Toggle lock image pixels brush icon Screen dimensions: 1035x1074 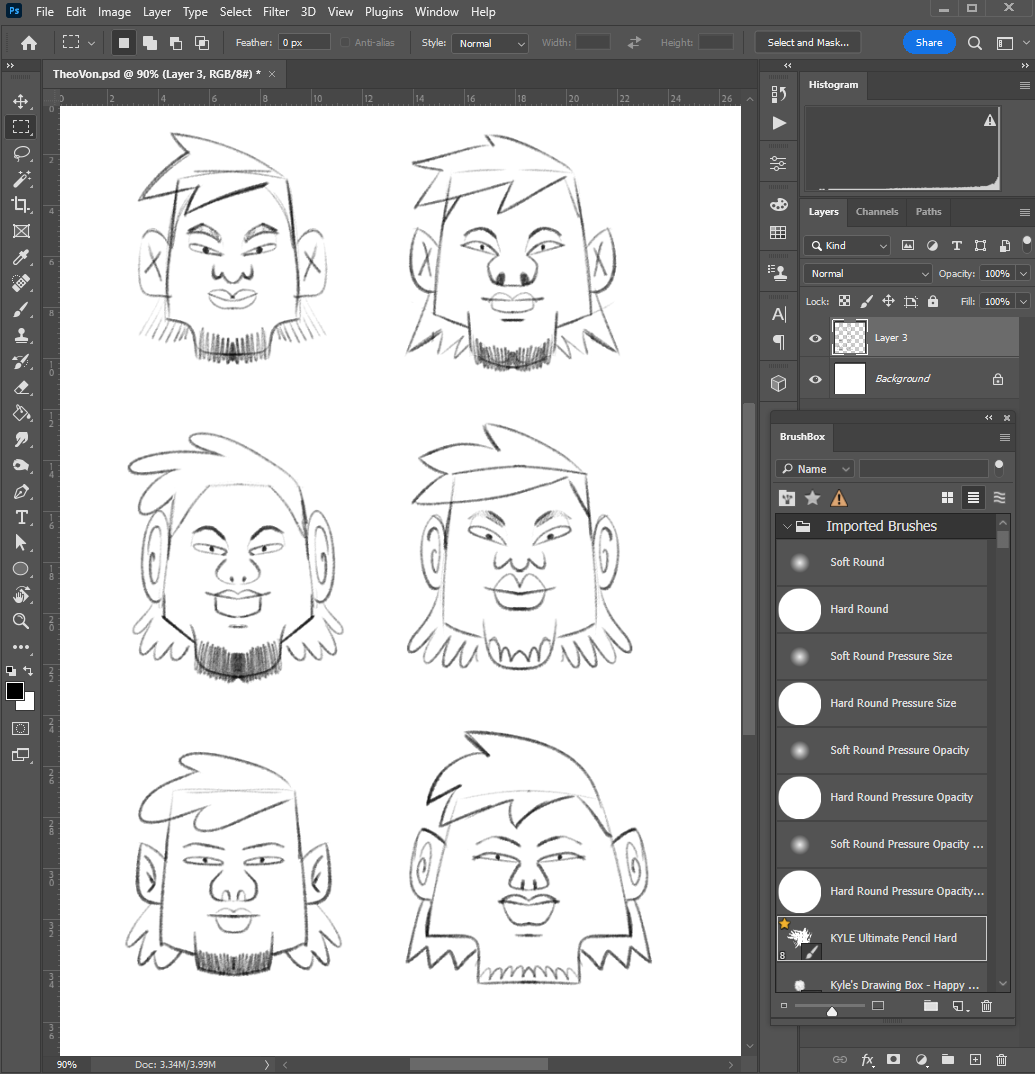(866, 301)
